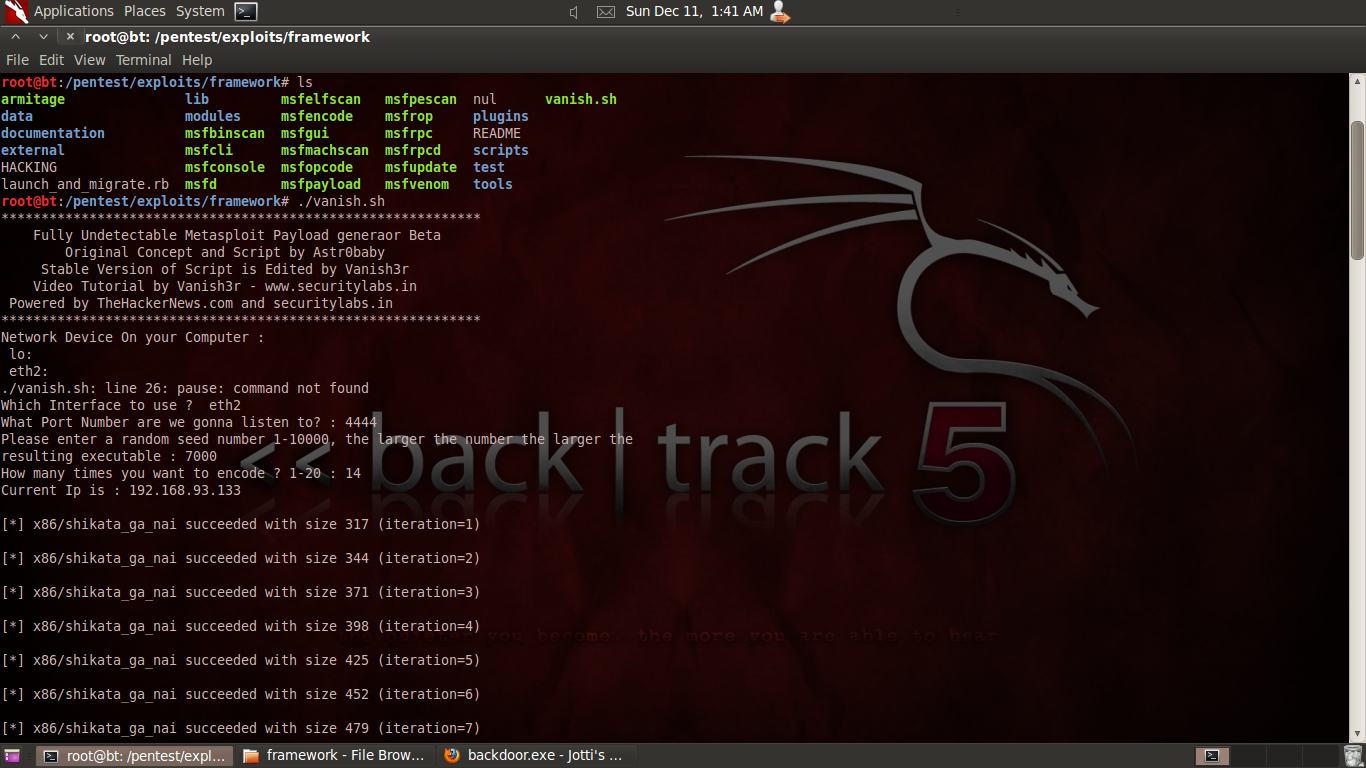Click the msfrop entry
1366x768 pixels.
point(409,116)
